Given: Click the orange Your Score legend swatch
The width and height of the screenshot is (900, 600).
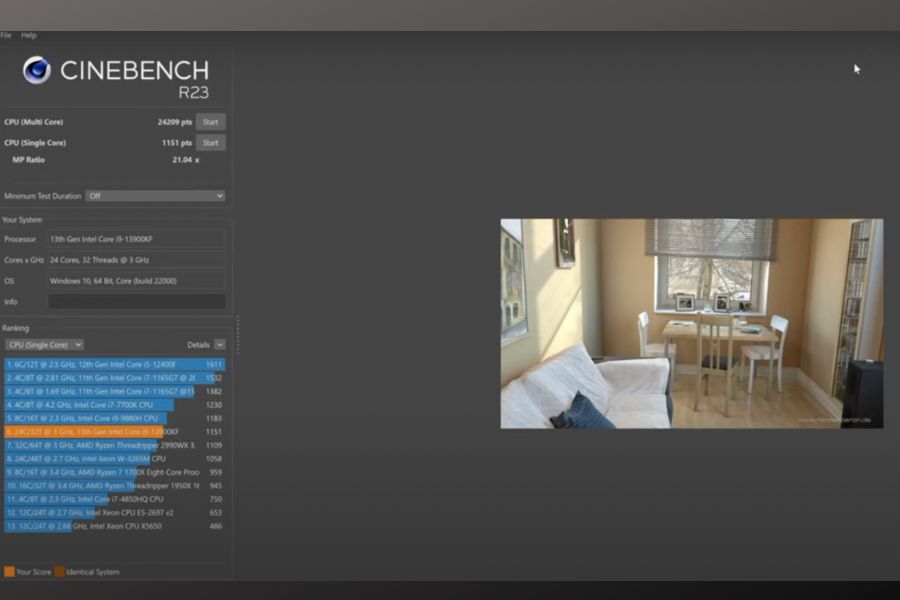Looking at the screenshot, I should point(9,571).
